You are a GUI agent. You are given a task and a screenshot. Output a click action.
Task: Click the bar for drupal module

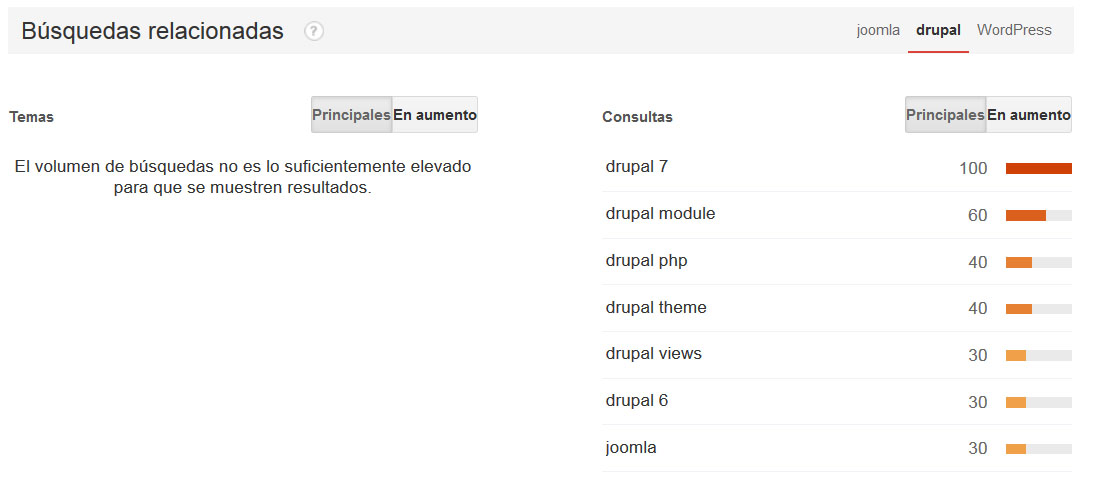pos(1038,216)
